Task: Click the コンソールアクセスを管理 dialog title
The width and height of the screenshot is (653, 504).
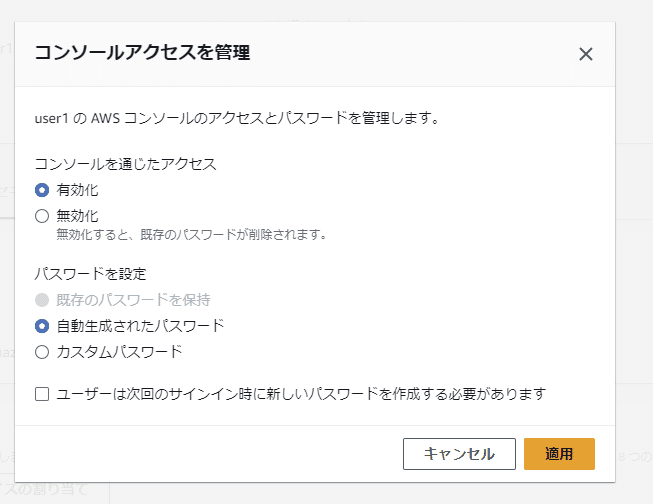Action: click(x=142, y=53)
